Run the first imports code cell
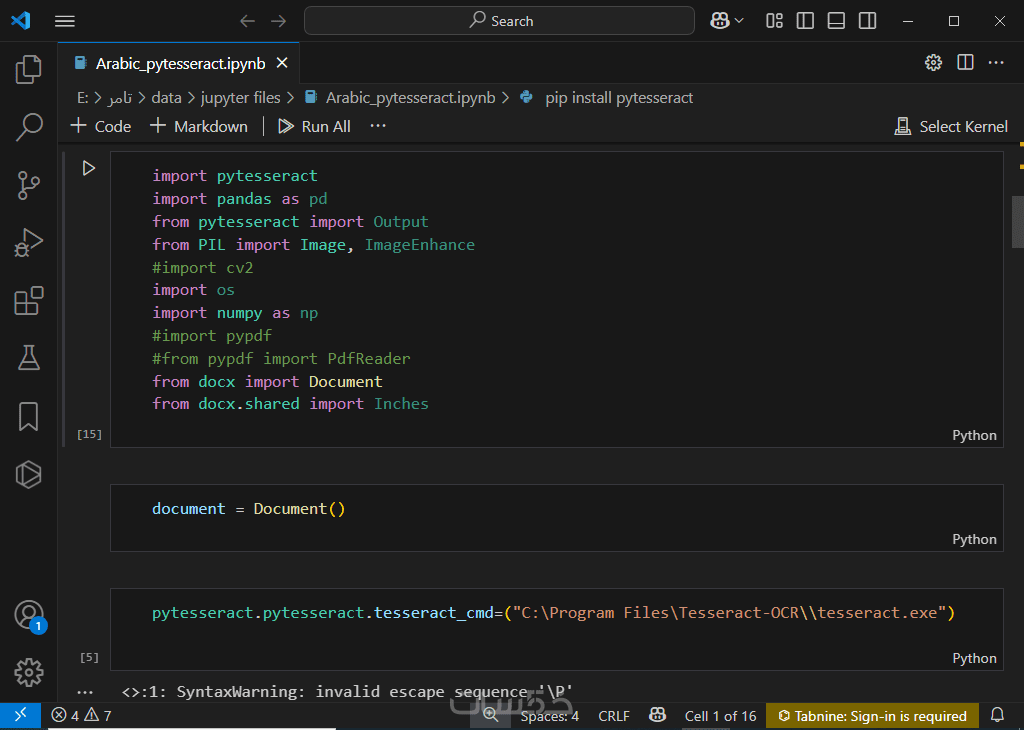The image size is (1024, 730). (x=88, y=168)
